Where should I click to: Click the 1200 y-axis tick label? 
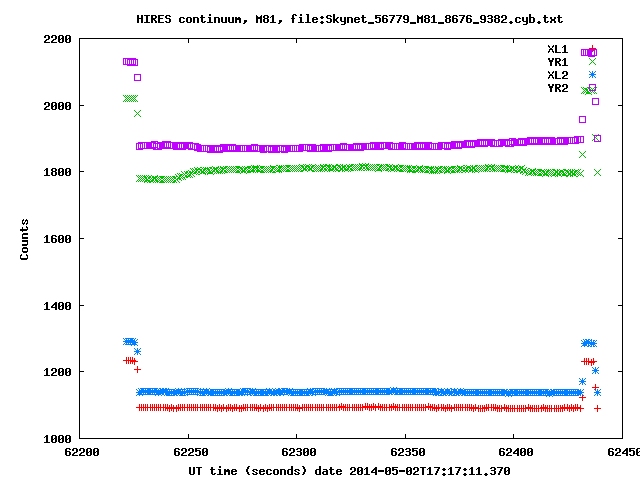[x=57, y=372]
